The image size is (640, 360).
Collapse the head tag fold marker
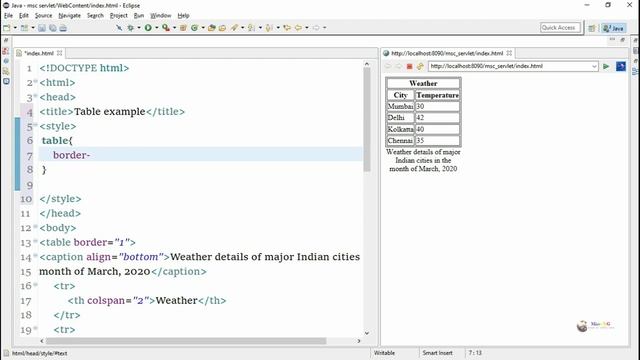(36, 96)
